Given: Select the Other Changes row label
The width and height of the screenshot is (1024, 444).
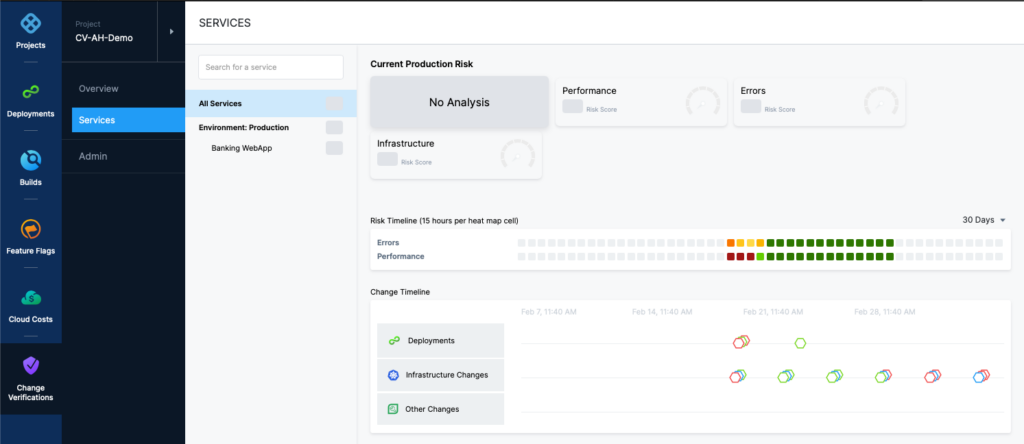Looking at the screenshot, I should coord(441,409).
